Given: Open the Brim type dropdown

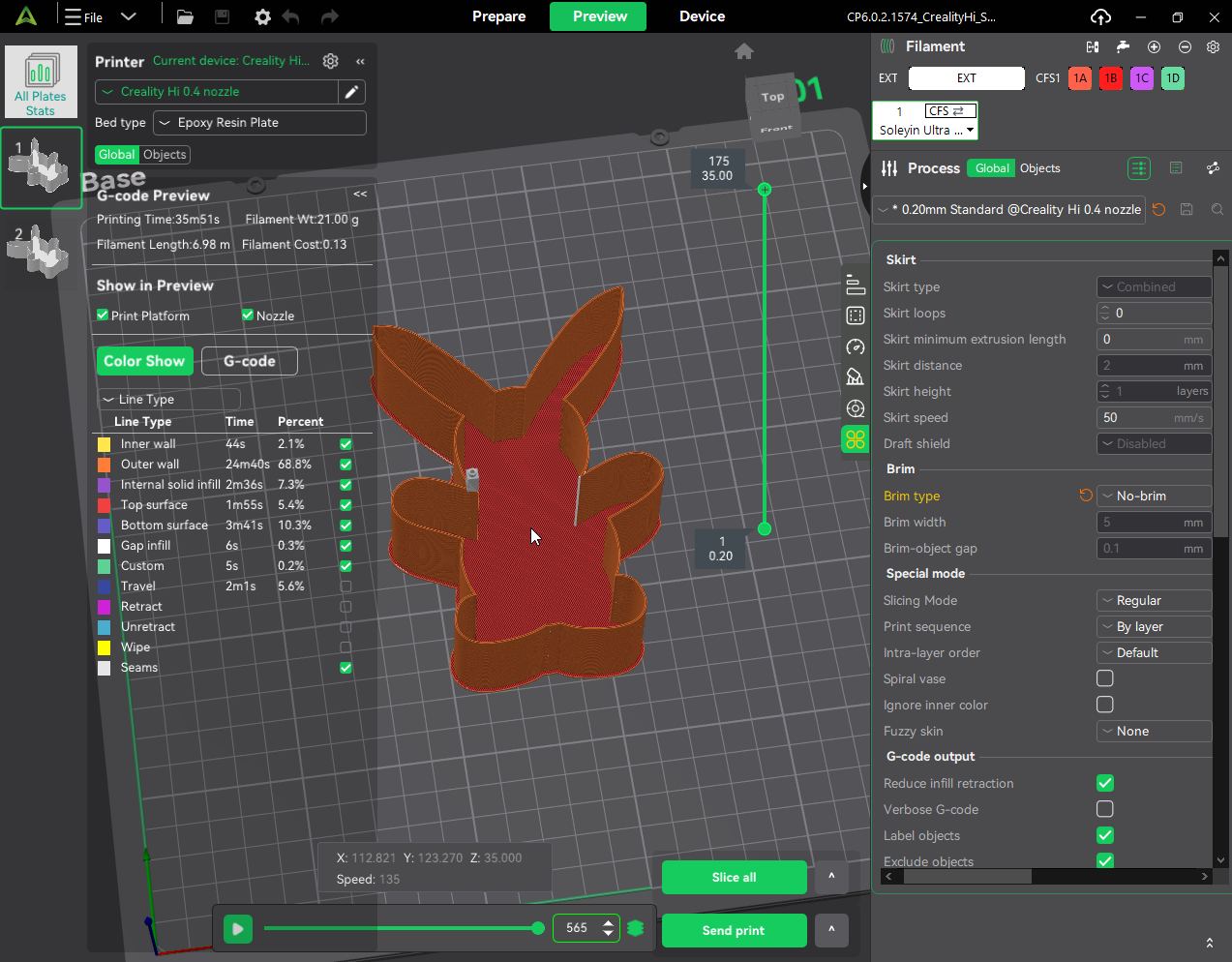Looking at the screenshot, I should tap(1154, 496).
